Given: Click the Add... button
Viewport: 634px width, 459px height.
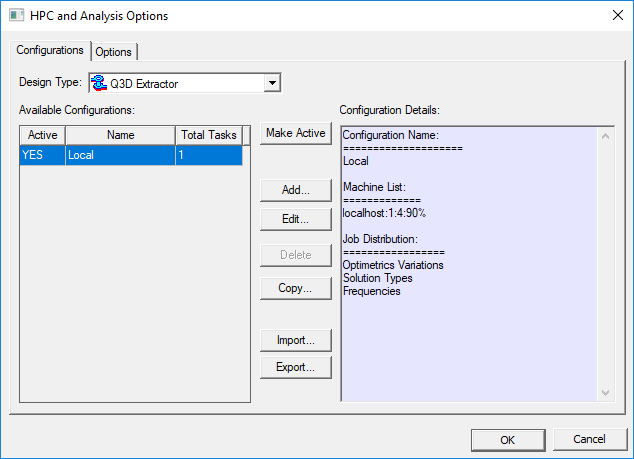Looking at the screenshot, I should tap(296, 190).
